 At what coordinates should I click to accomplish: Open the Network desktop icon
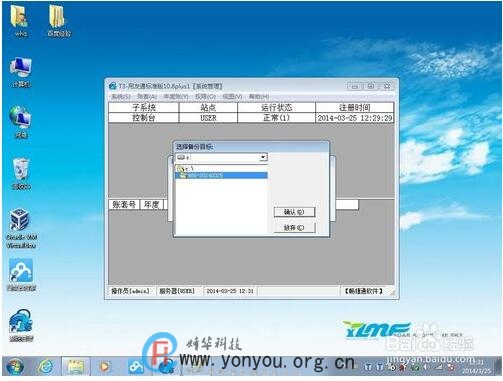pyautogui.click(x=21, y=122)
